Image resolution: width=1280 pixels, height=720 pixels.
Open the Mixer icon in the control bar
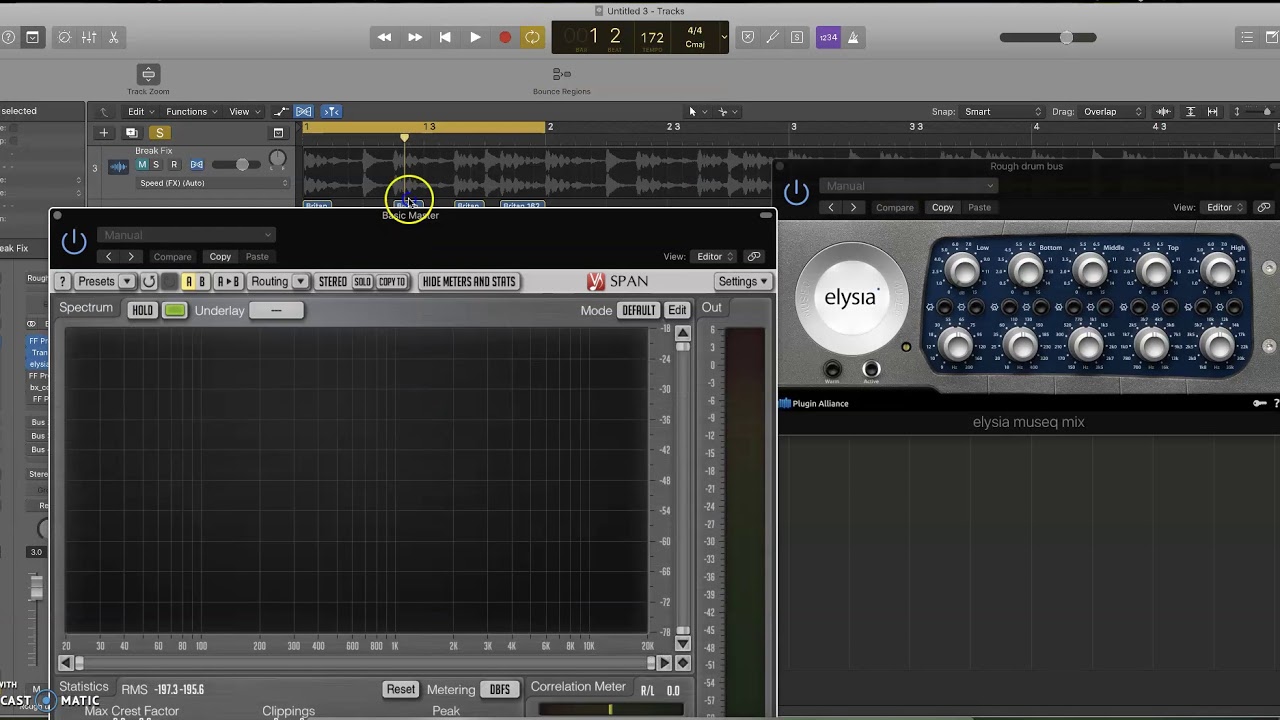coord(89,37)
